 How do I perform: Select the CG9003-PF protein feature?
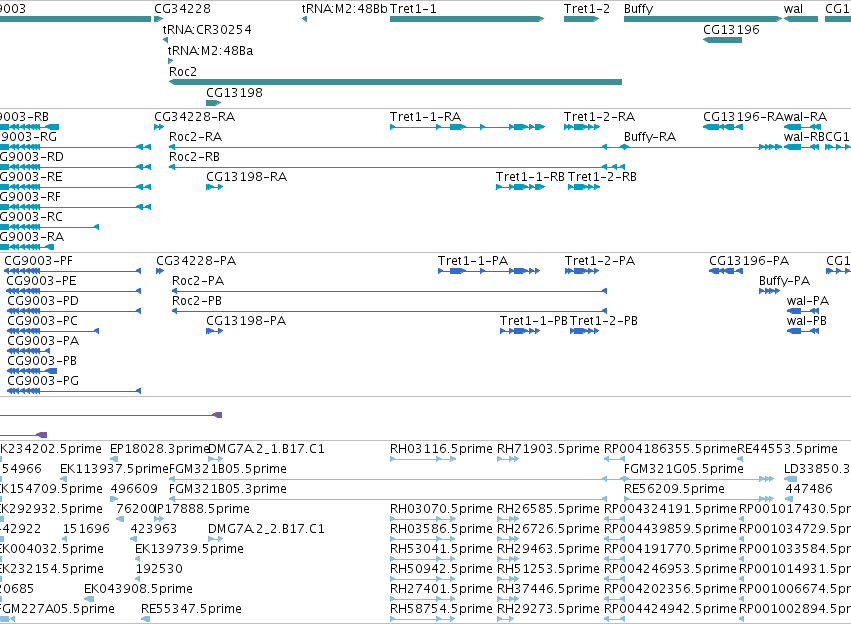[x=73, y=271]
